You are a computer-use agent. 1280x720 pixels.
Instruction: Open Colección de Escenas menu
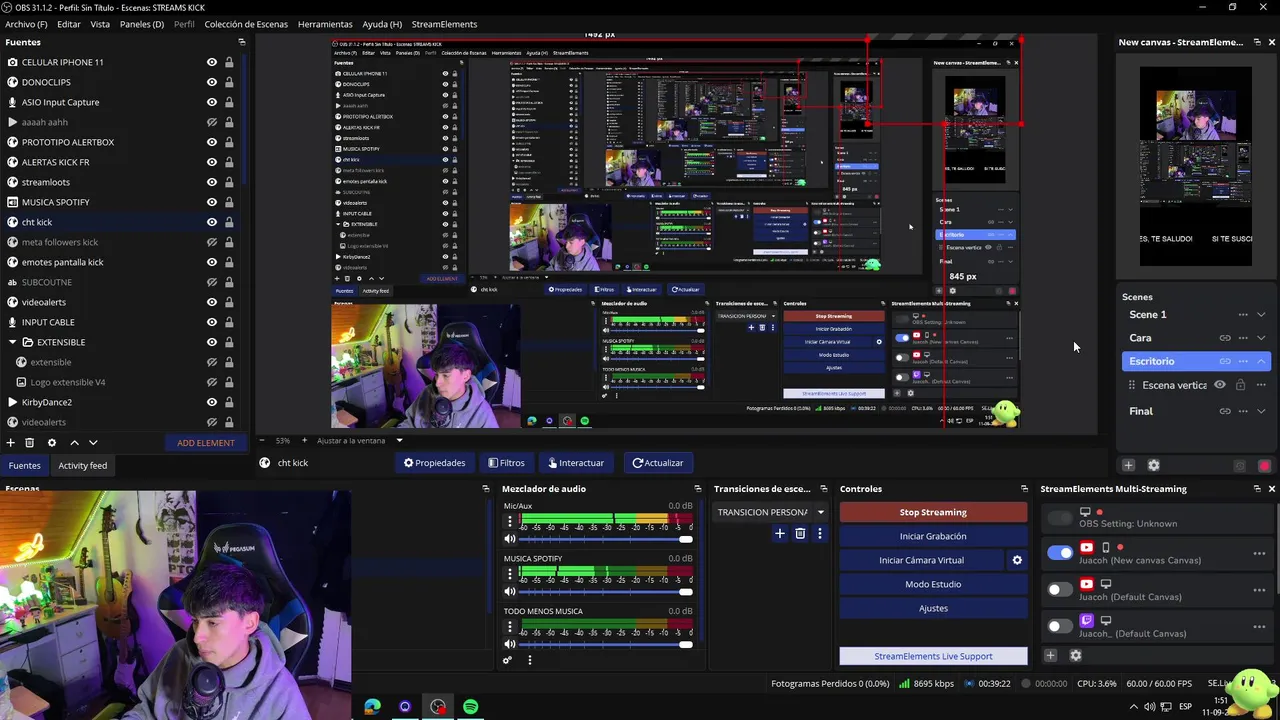click(x=246, y=24)
